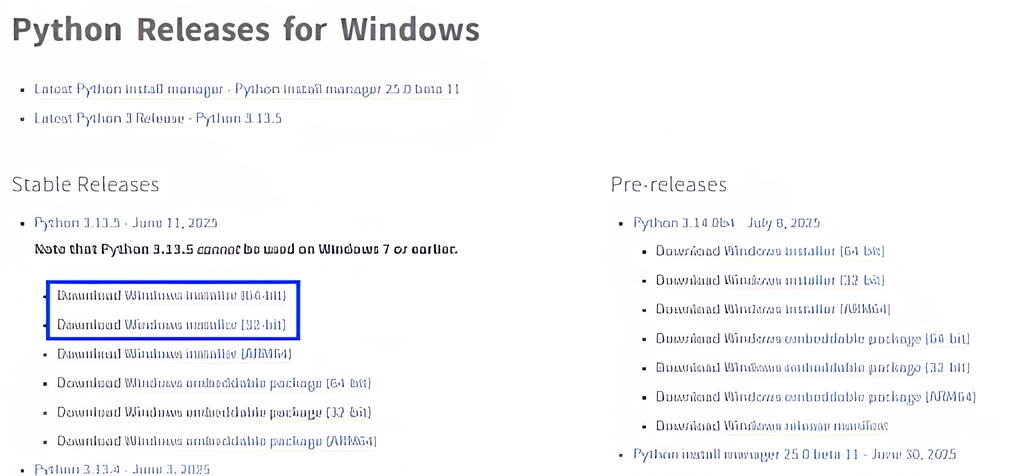Download pre-release Windows installer (32-bit)
Screen dimensions: 1024x476
[770, 281]
